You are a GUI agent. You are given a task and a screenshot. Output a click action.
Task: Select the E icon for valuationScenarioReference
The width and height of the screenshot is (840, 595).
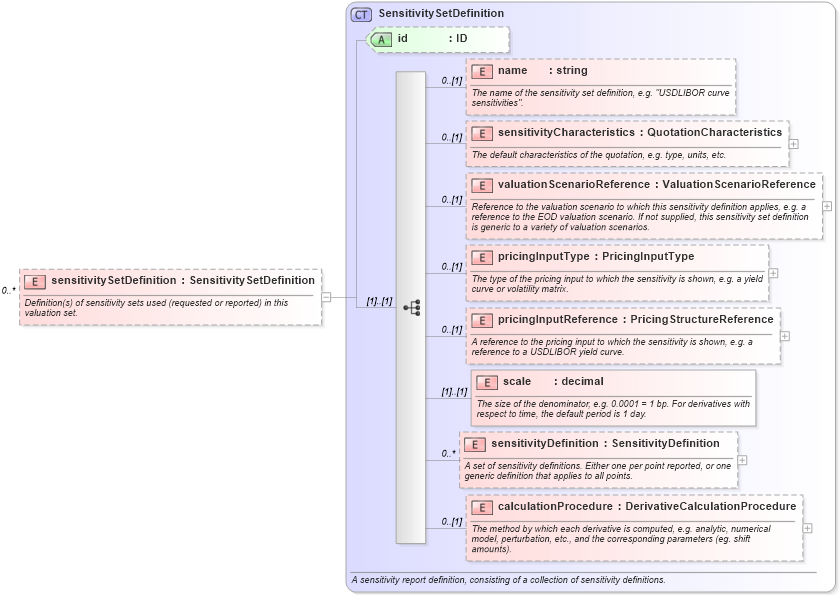481,184
